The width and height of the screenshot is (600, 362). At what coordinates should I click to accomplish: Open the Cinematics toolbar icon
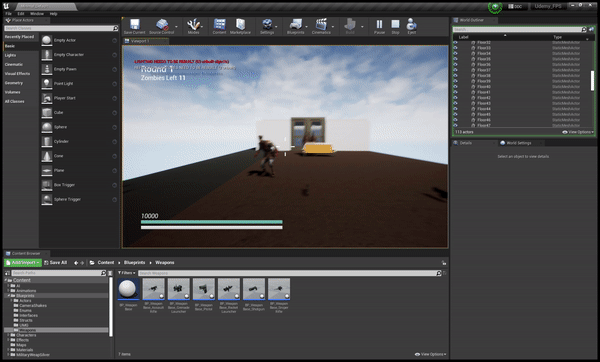321,24
